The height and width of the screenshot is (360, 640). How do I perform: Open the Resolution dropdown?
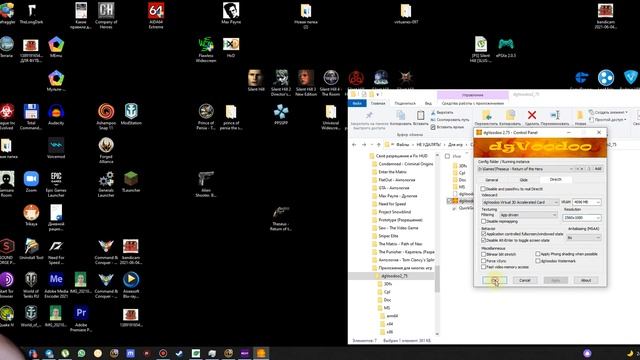click(x=598, y=218)
